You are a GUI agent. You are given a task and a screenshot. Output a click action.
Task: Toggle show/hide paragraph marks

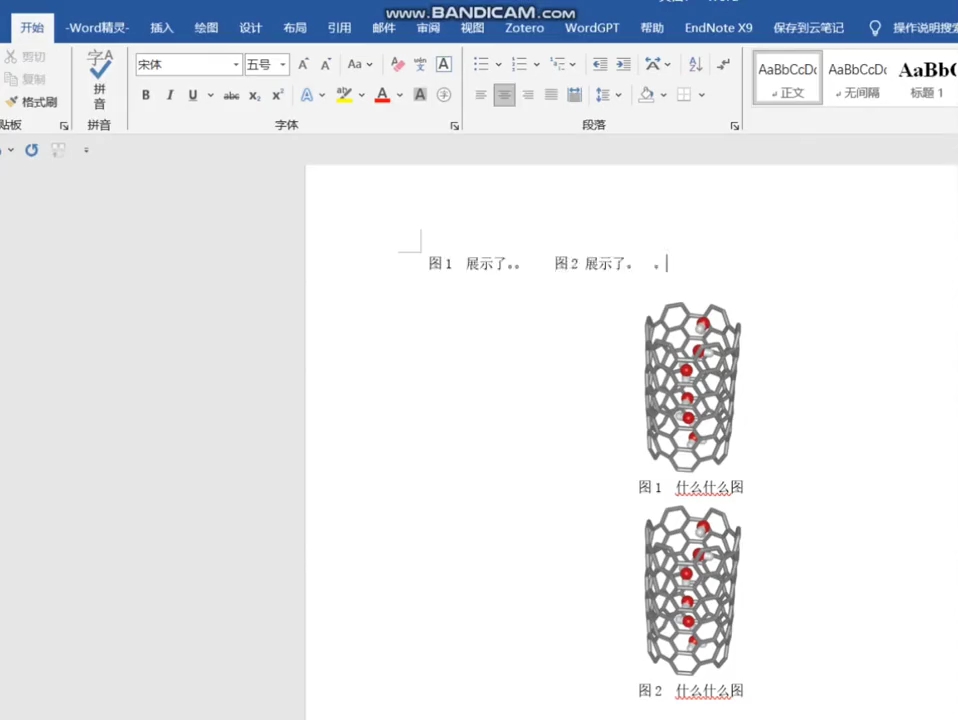pos(724,64)
